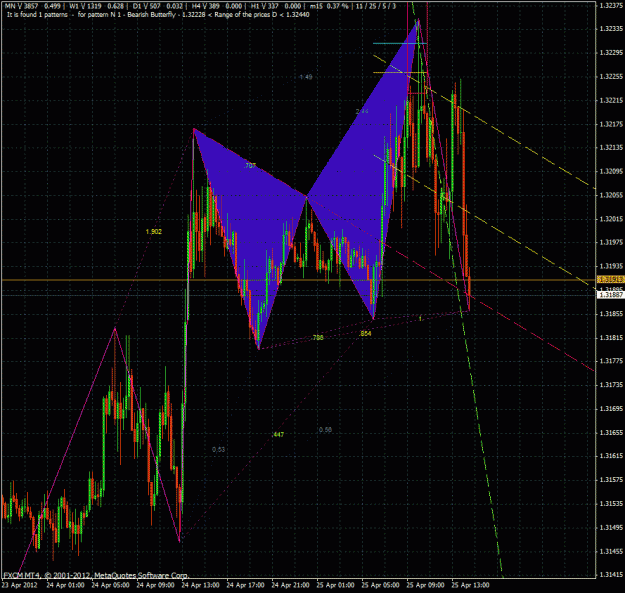This screenshot has width=625, height=593.
Task: Click the 1.31535 price axis label
Action: click(611, 504)
